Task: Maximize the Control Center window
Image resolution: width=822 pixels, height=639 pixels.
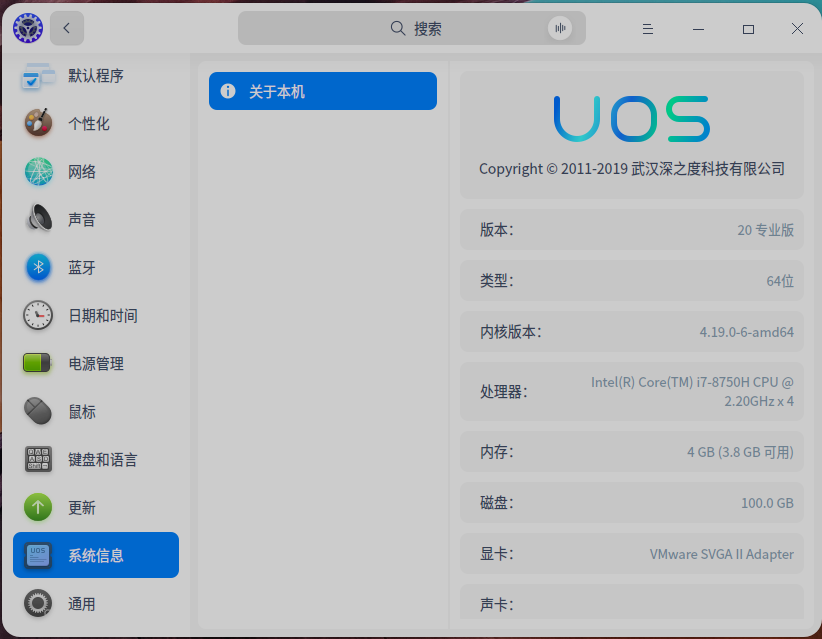Action: click(x=749, y=29)
